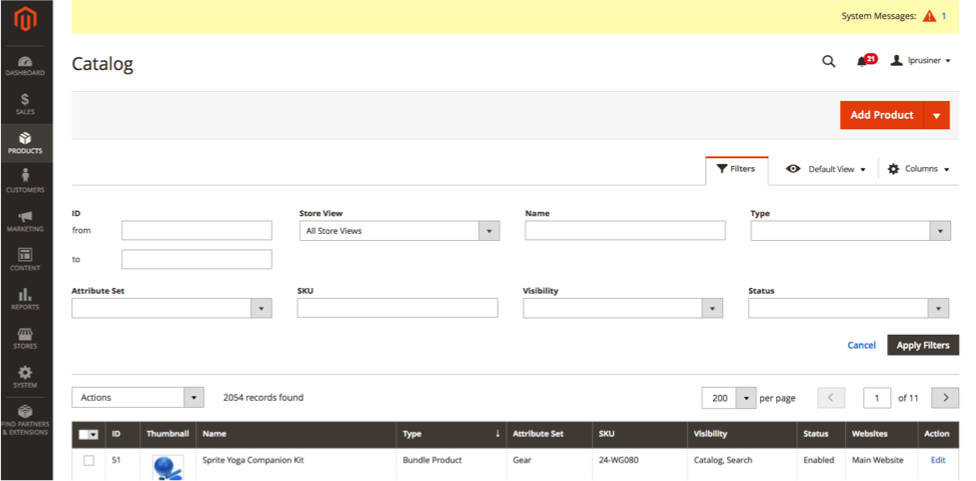Click the Cancel filters link
Screen dimensions: 976x481
coord(861,345)
